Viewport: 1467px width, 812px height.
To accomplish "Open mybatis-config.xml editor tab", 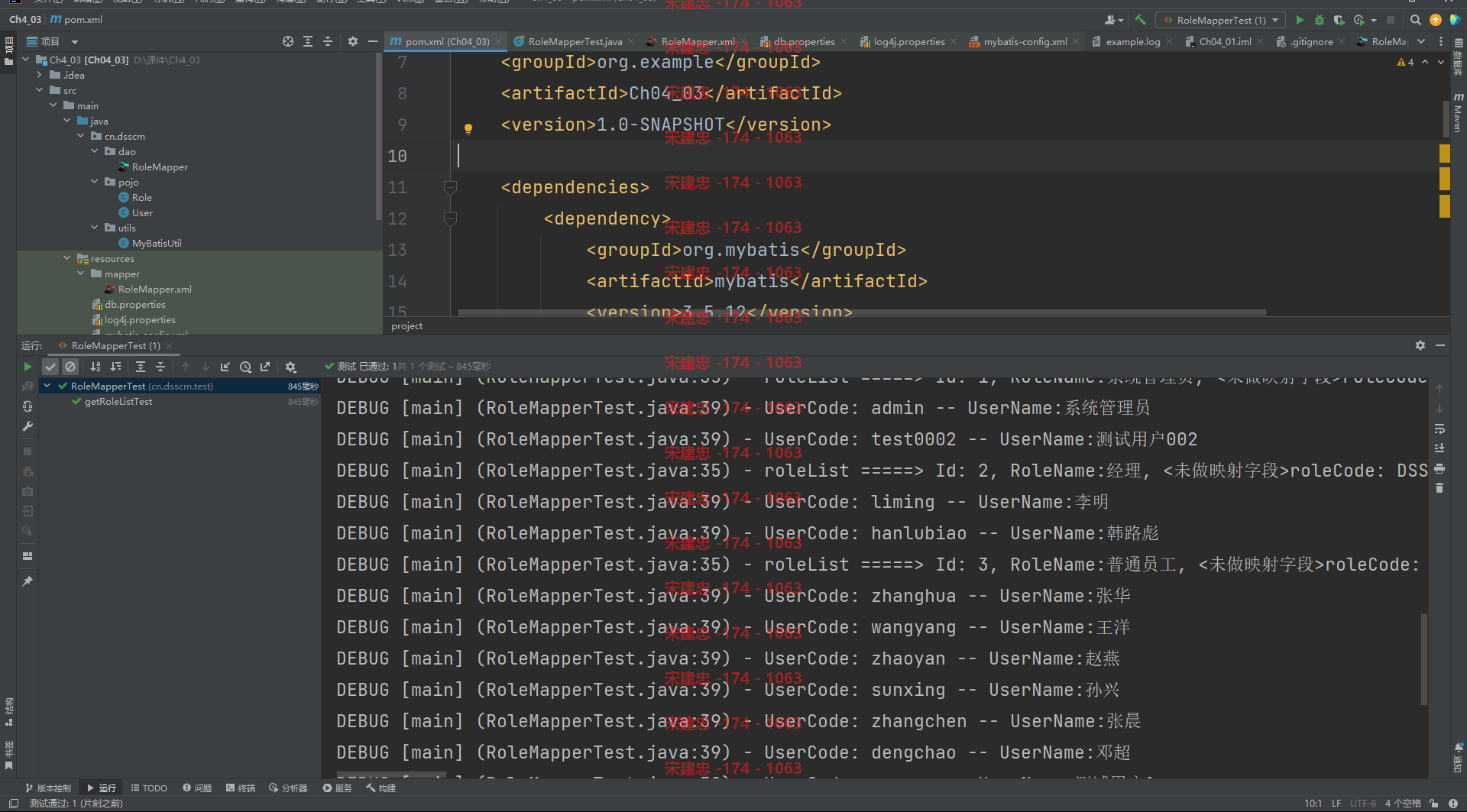I will point(1025,41).
